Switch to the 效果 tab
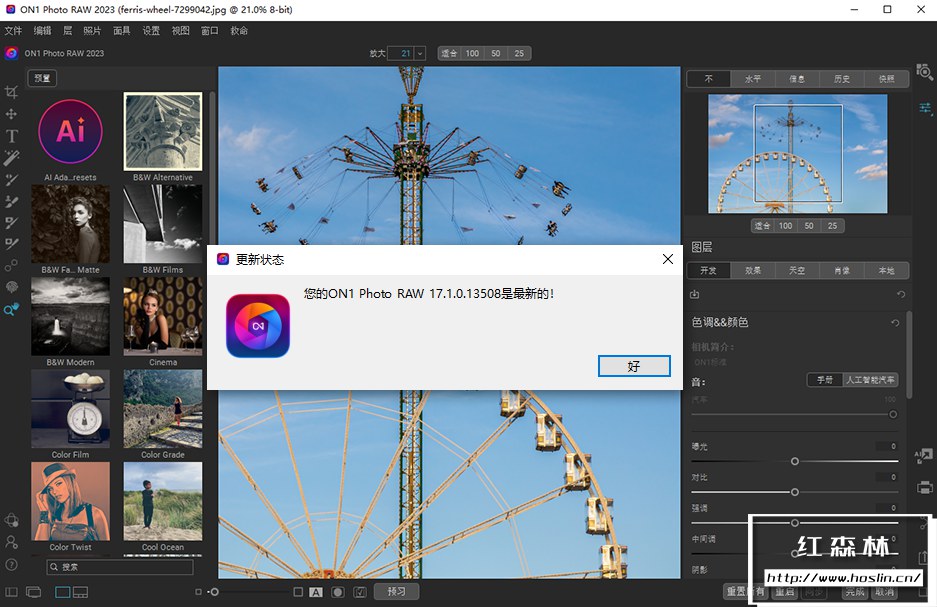937x607 pixels. pos(752,271)
